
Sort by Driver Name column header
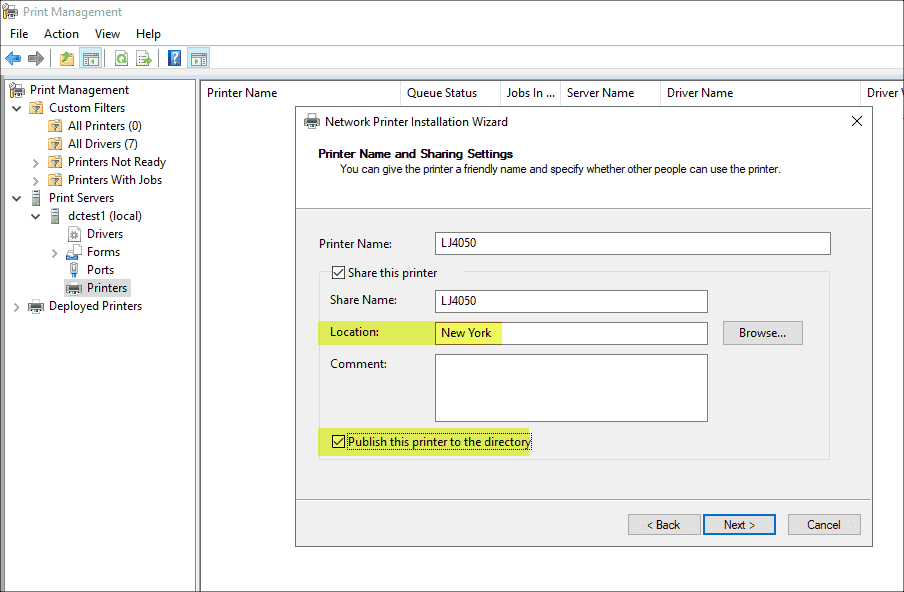tap(760, 93)
